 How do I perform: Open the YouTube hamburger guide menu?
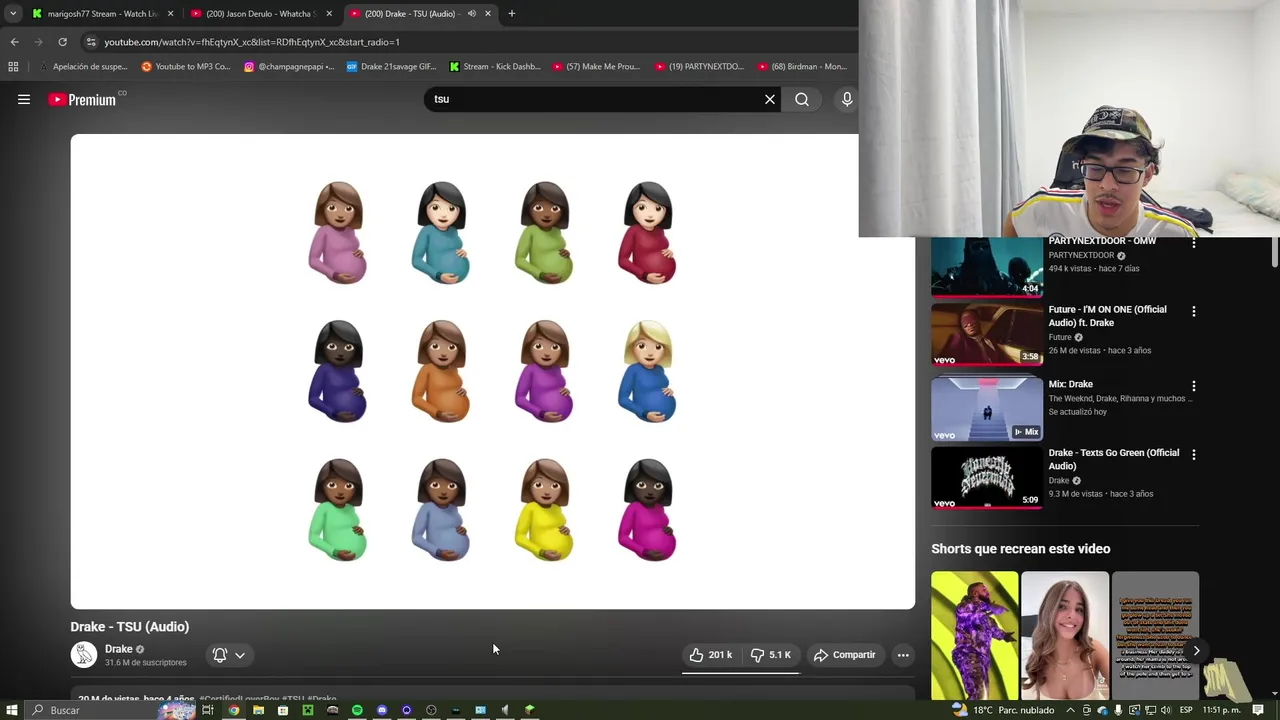click(x=24, y=99)
